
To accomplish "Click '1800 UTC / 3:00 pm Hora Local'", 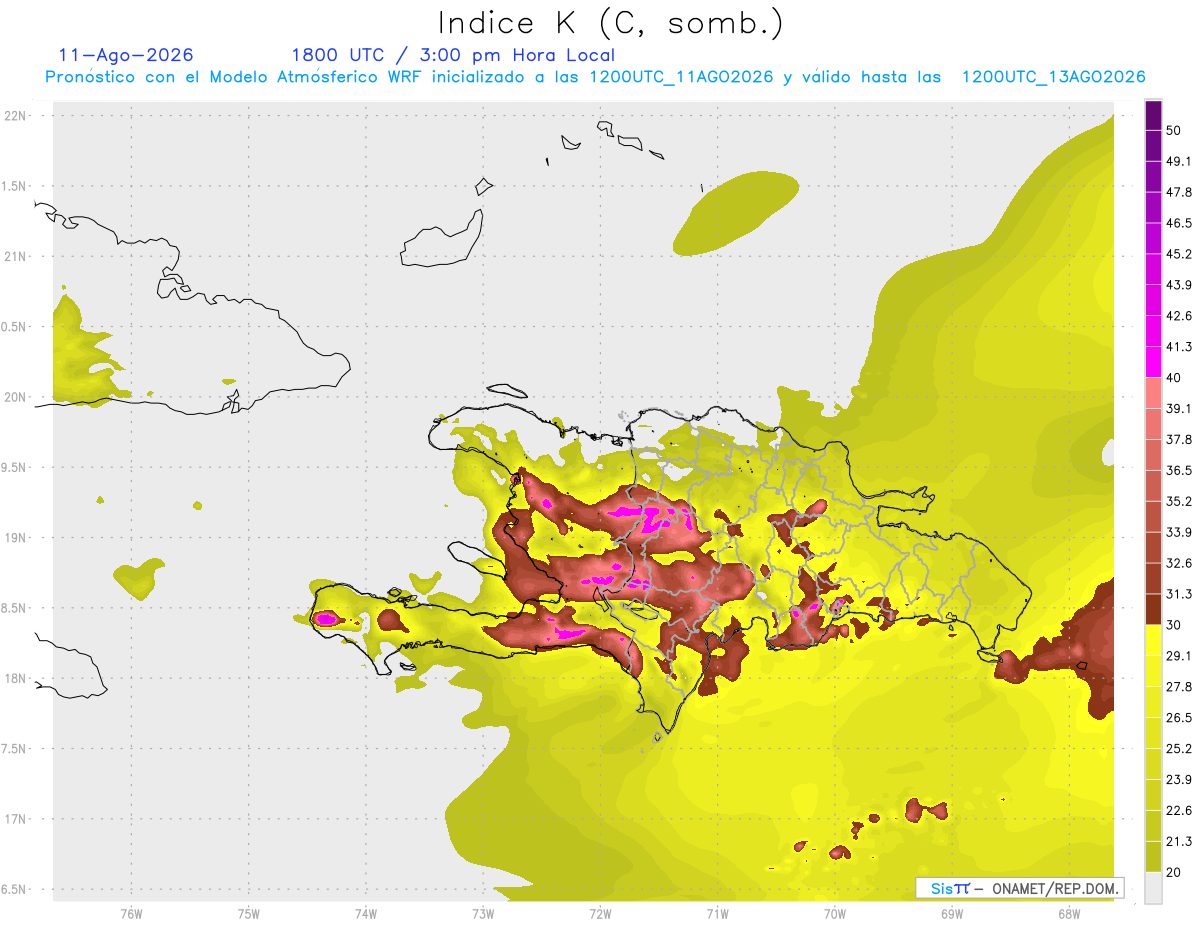I will [453, 55].
